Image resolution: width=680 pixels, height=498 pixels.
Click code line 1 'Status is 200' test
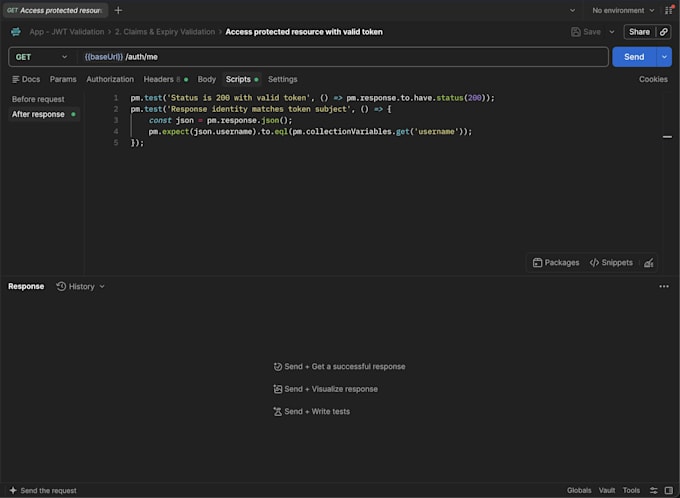pos(312,98)
